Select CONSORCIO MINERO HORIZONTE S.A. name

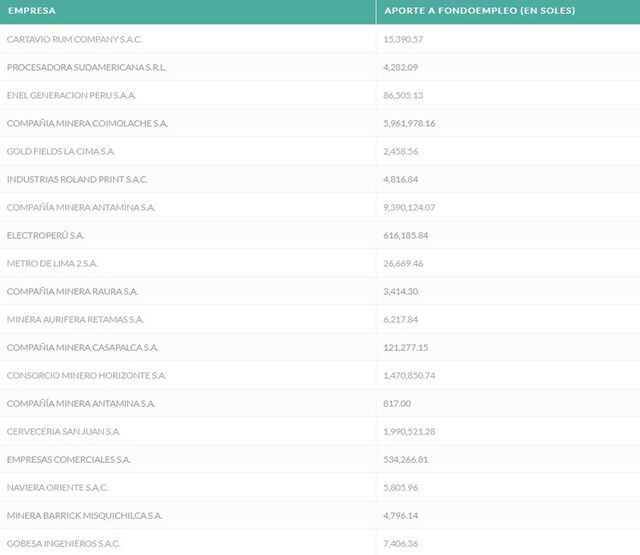86,375
